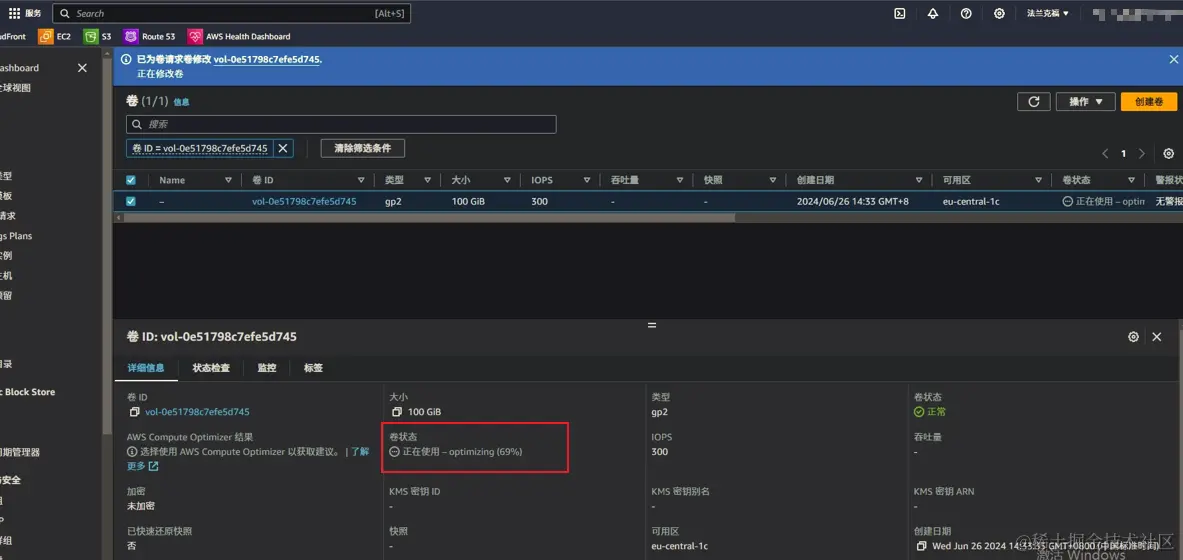Screen dimensions: 1183x560
Task: Open the Route 53 shortcut
Action: (149, 36)
